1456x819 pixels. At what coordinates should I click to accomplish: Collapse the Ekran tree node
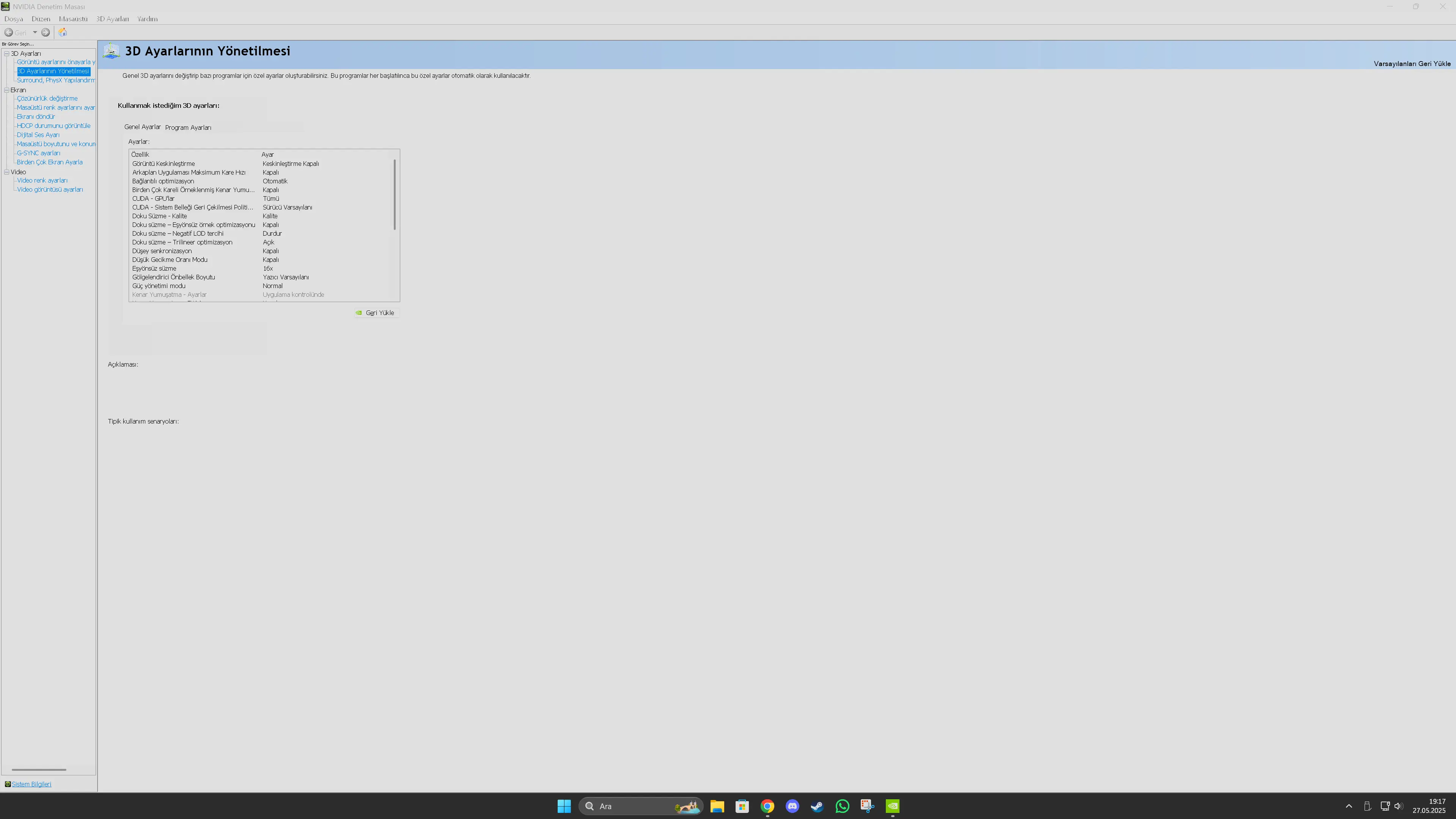click(7, 90)
